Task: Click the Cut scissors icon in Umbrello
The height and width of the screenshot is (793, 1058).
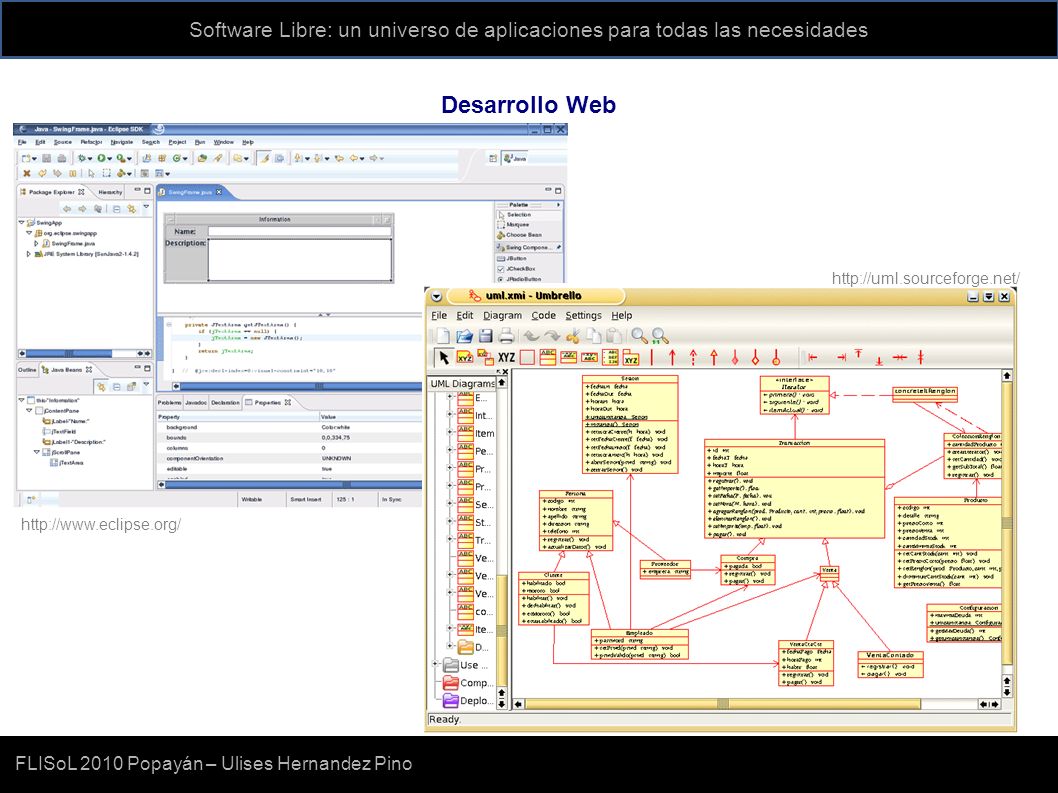Action: point(573,335)
